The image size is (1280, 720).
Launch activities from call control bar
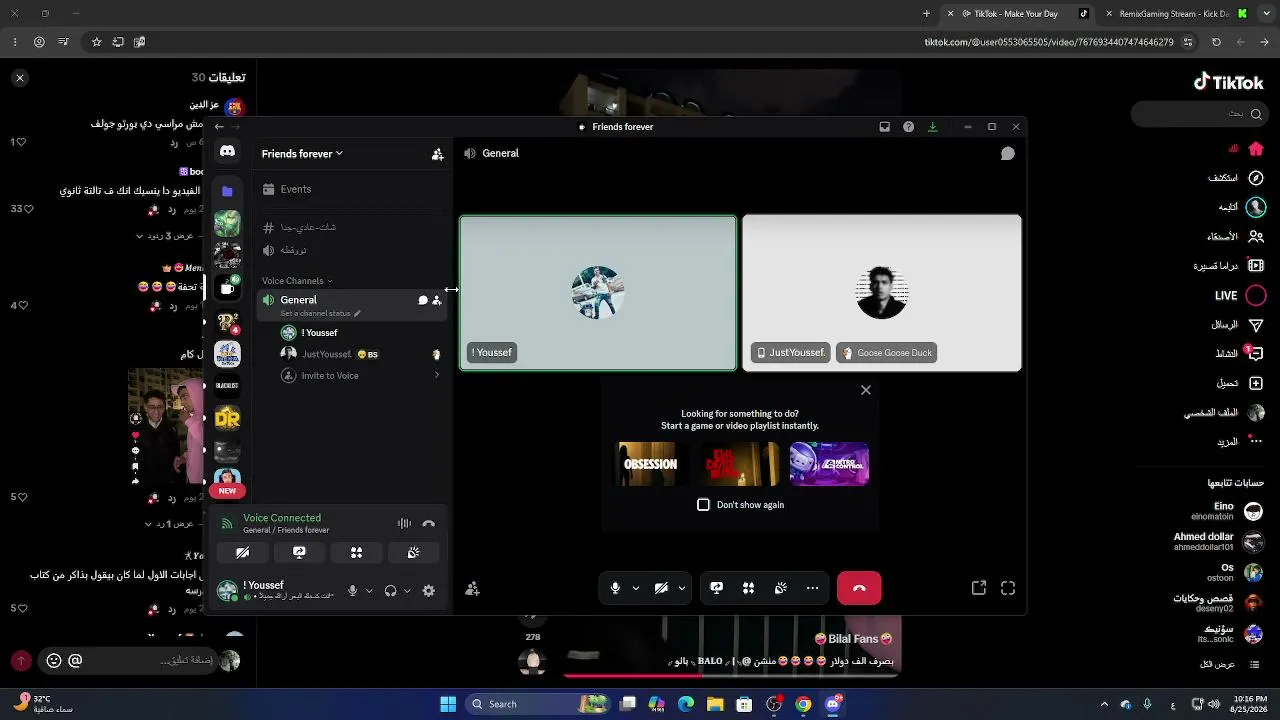[748, 588]
